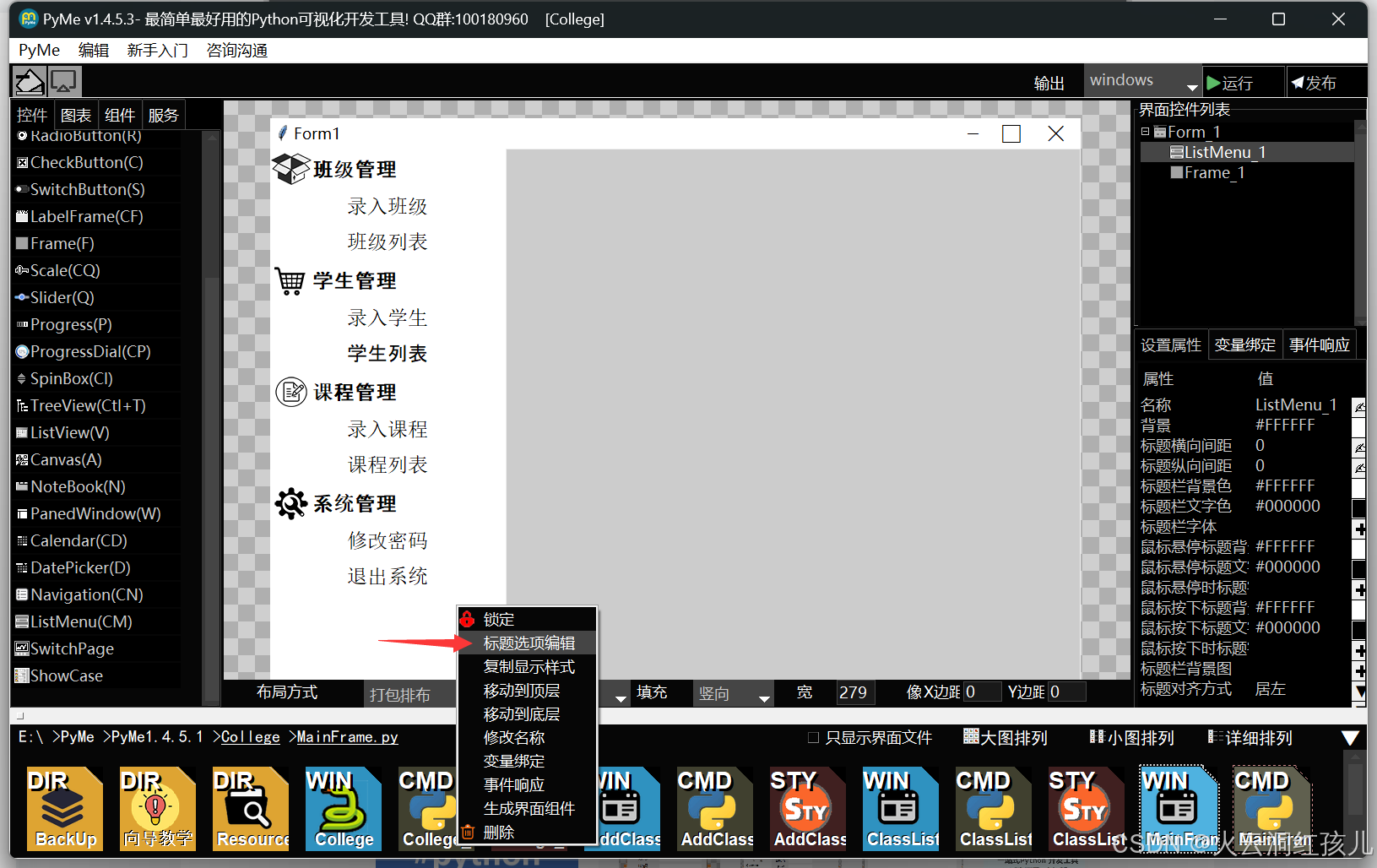This screenshot has height=868, width=1377.
Task: Switch to the 服务 palette tab
Action: point(164,115)
